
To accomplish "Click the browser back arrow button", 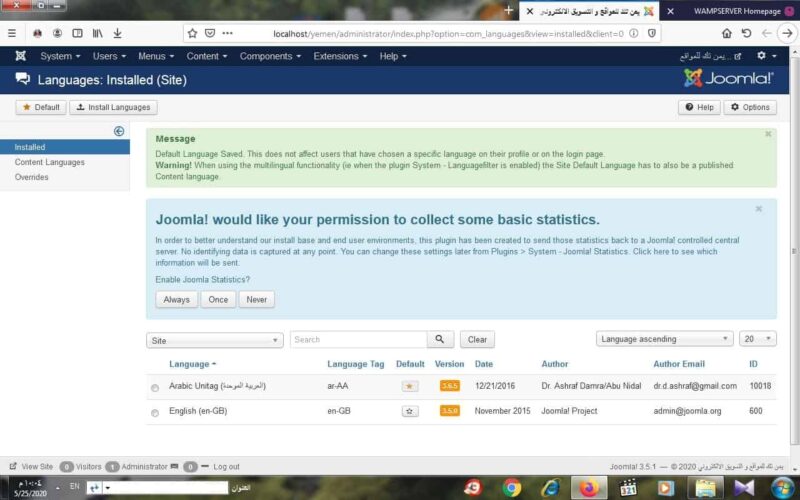I will coord(787,33).
